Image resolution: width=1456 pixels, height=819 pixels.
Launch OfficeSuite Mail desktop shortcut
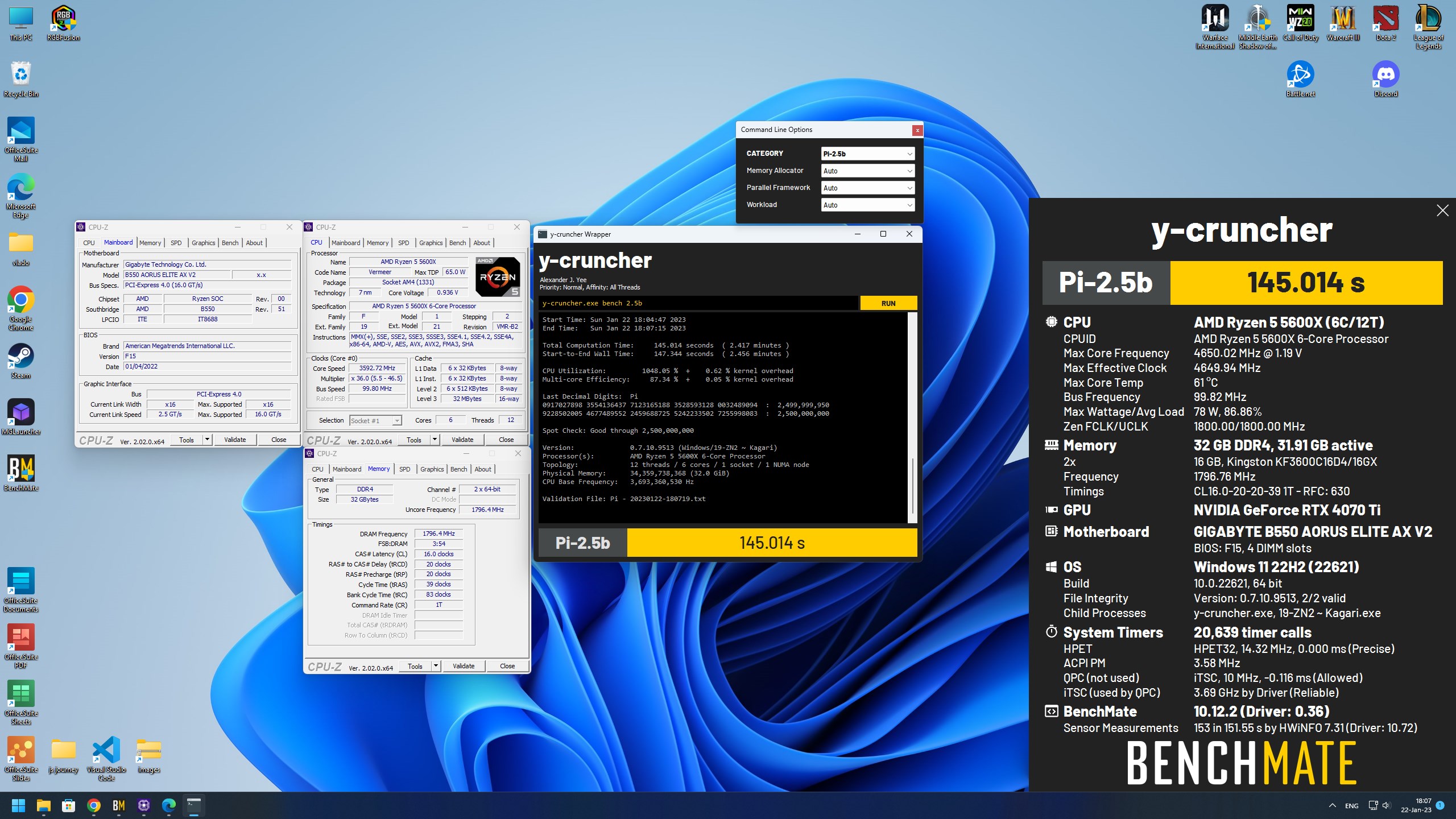tap(21, 139)
